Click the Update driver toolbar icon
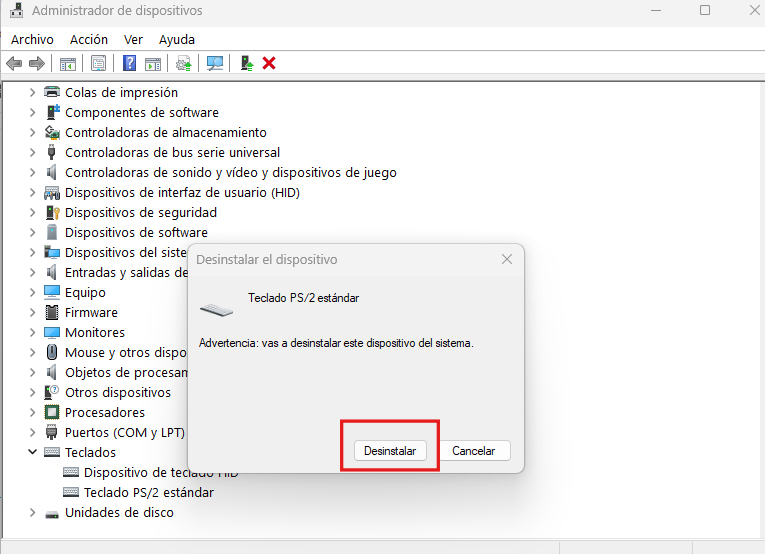The height and width of the screenshot is (554, 765). [x=184, y=63]
